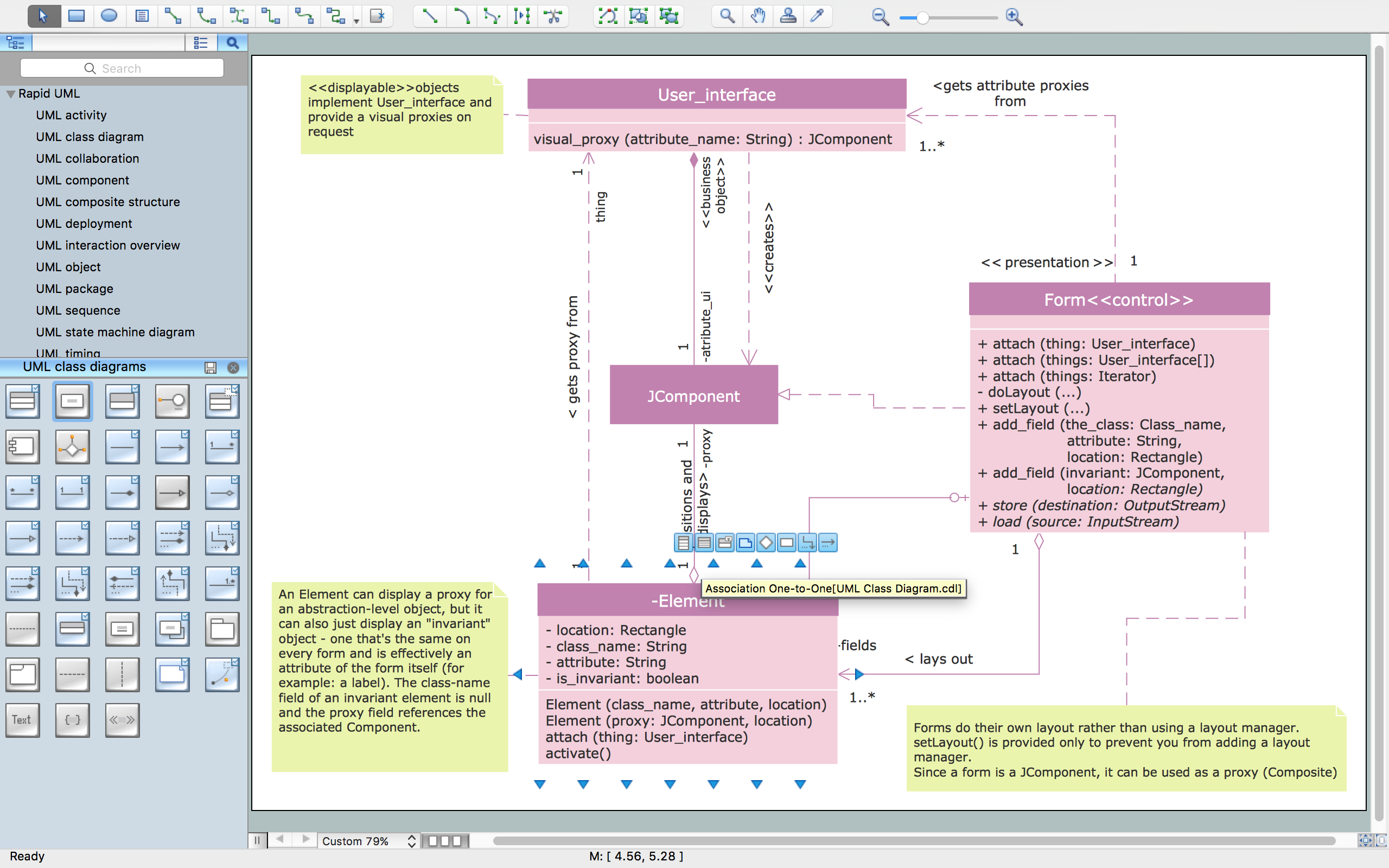The width and height of the screenshot is (1389, 868).
Task: Click the zoom in magnifier tool icon
Action: [x=1014, y=17]
